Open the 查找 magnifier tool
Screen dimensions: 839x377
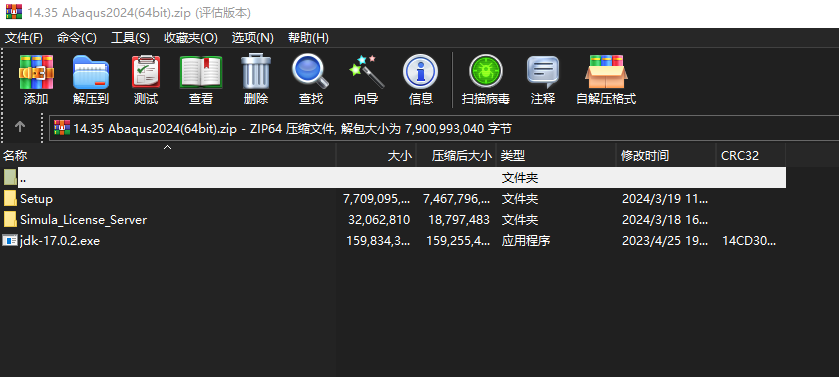pyautogui.click(x=310, y=72)
